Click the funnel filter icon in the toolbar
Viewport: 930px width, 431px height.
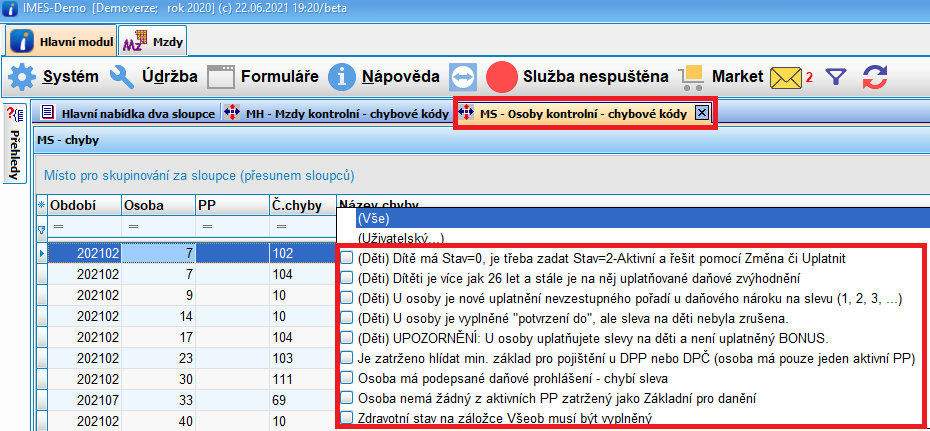pyautogui.click(x=836, y=77)
